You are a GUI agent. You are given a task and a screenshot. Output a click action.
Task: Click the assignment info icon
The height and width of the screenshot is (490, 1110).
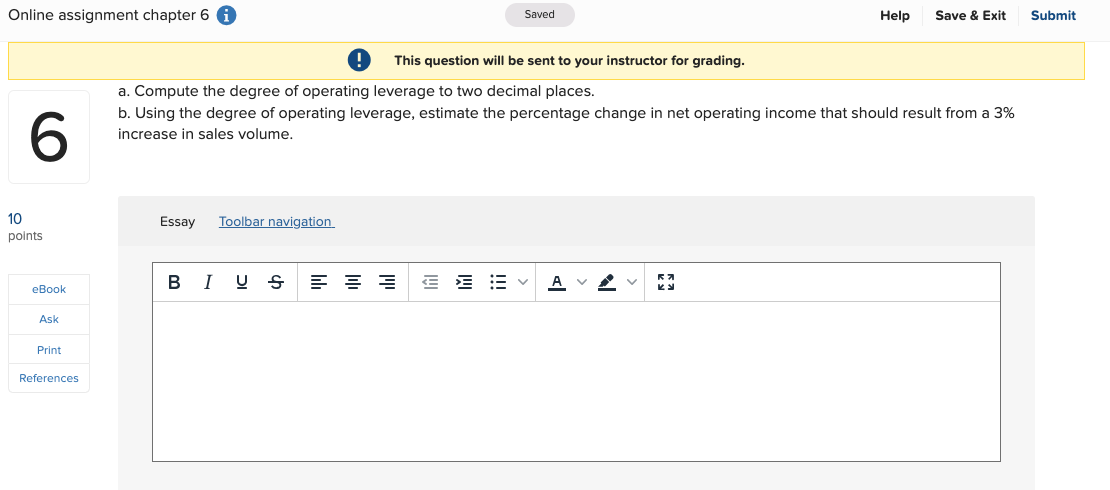click(226, 16)
